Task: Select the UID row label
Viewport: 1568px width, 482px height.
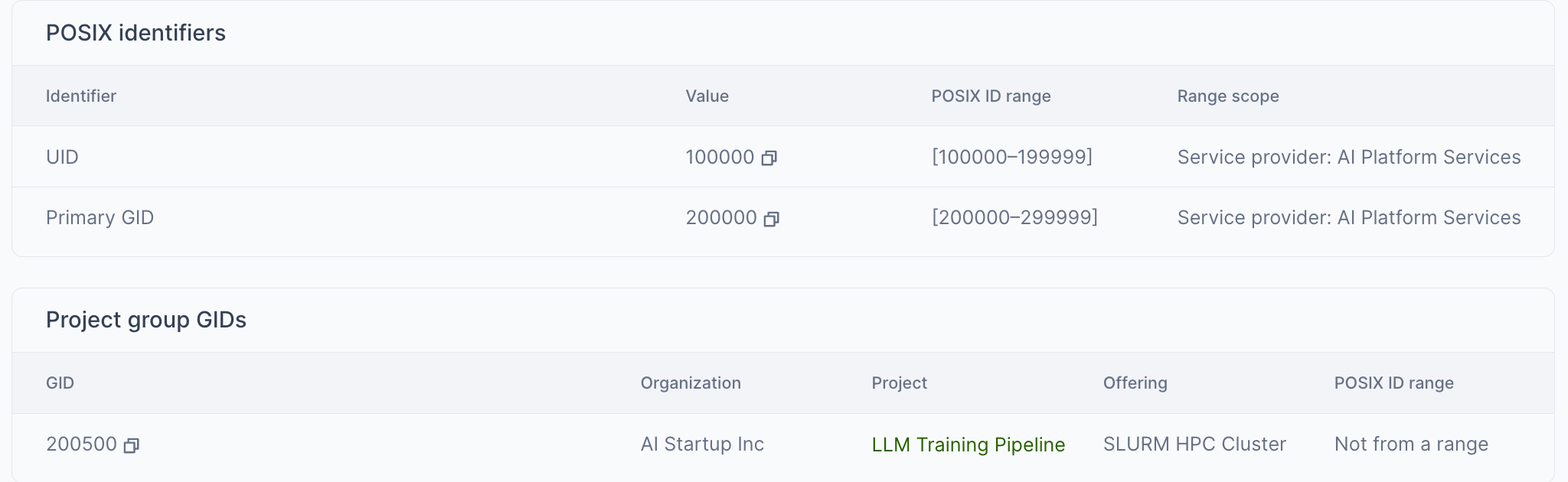Action: pos(62,157)
